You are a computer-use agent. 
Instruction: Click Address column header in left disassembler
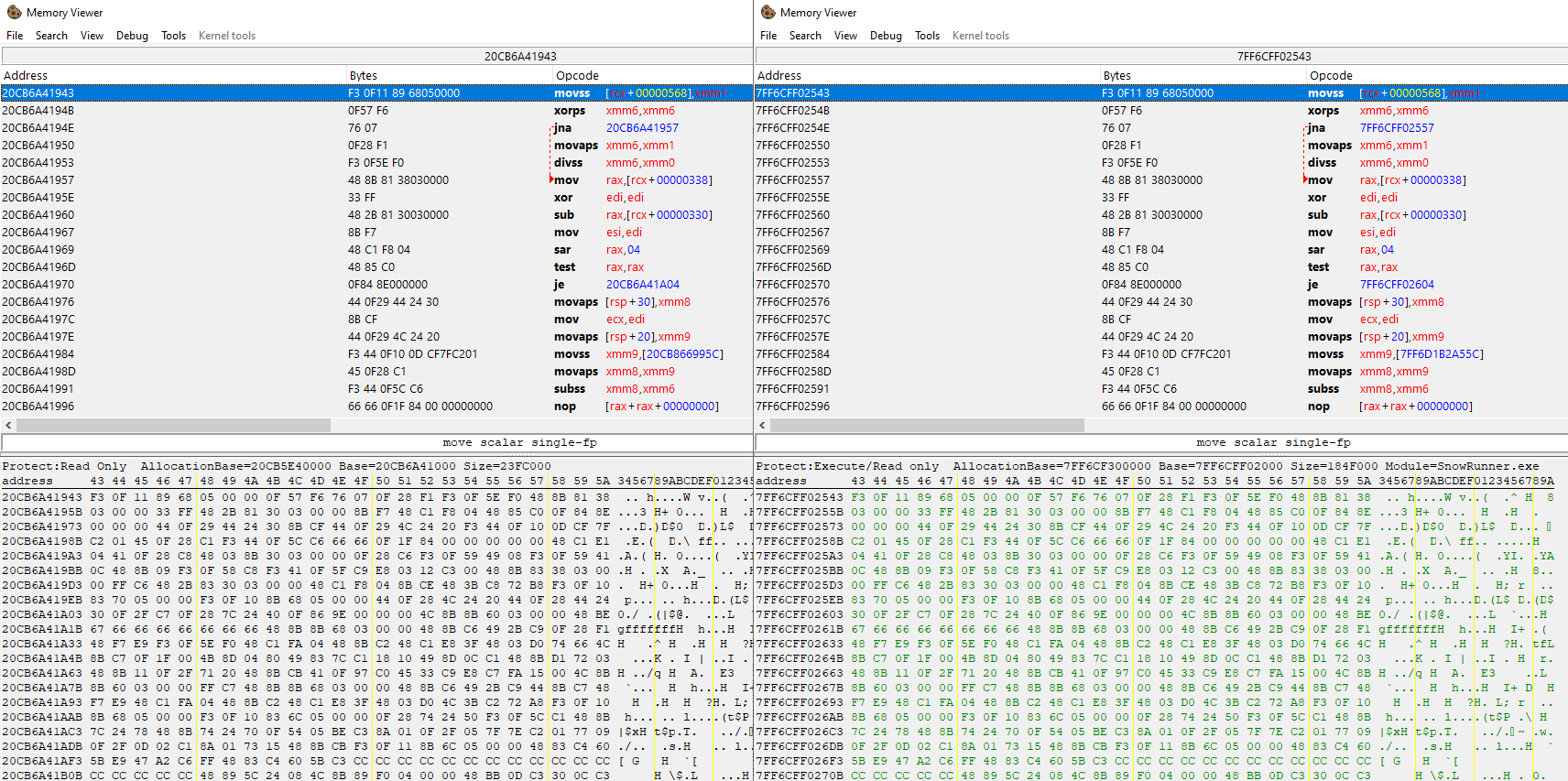coord(173,75)
